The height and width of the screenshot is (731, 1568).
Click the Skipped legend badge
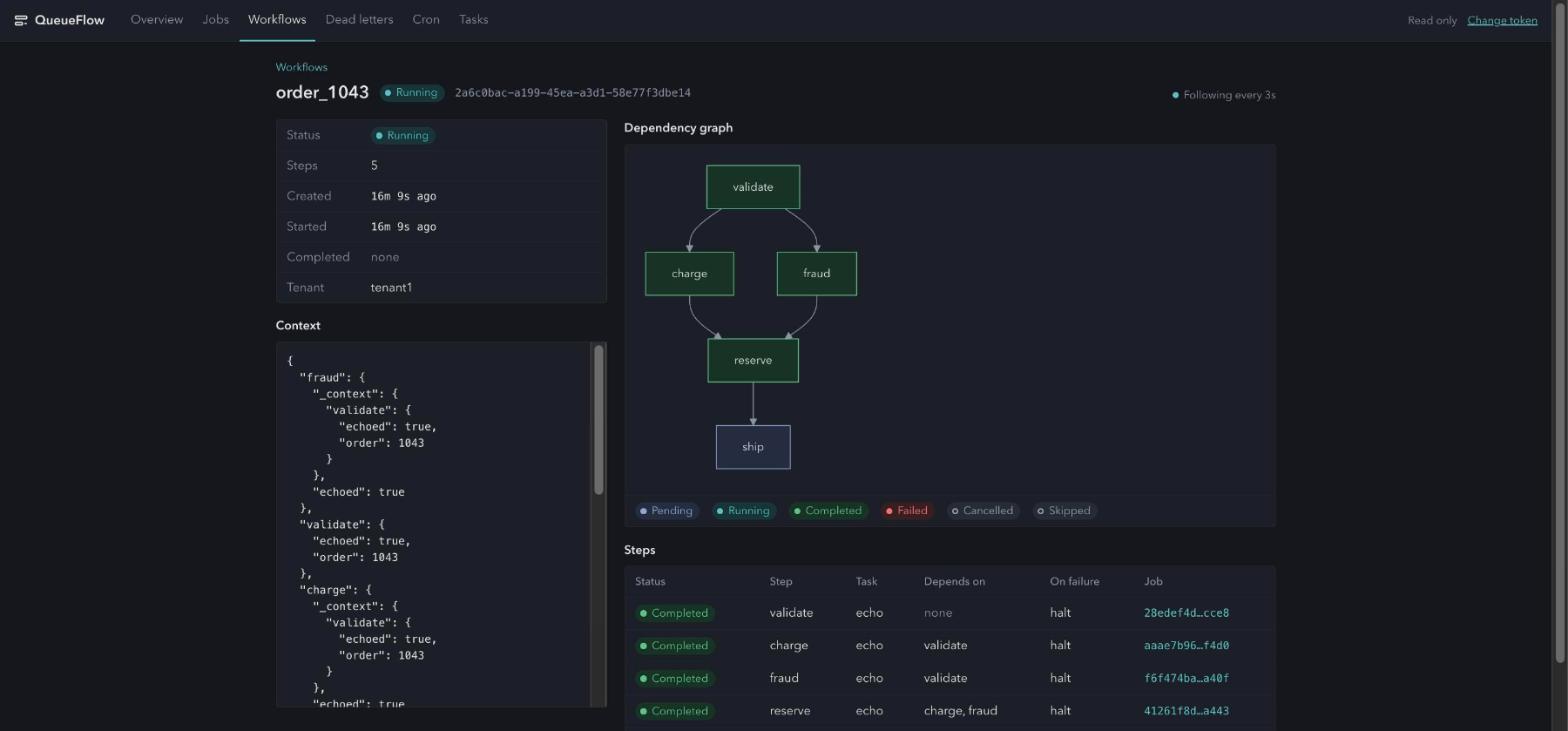click(x=1065, y=511)
